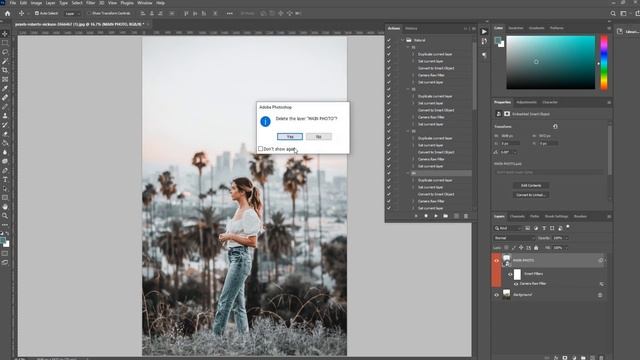This screenshot has height=360, width=640.
Task: Open the Auto-Select Layer dropdown
Action: point(71,13)
